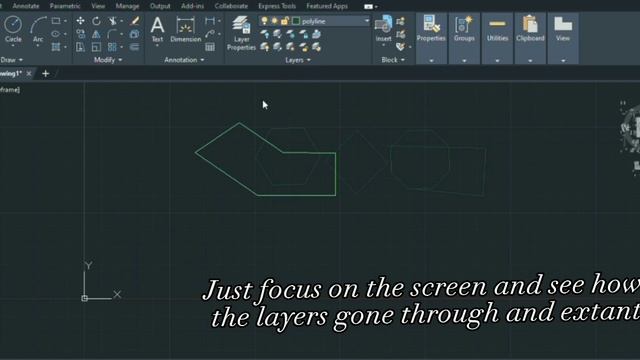Open the Properties panel dropdown
The height and width of the screenshot is (360, 640).
point(431,60)
